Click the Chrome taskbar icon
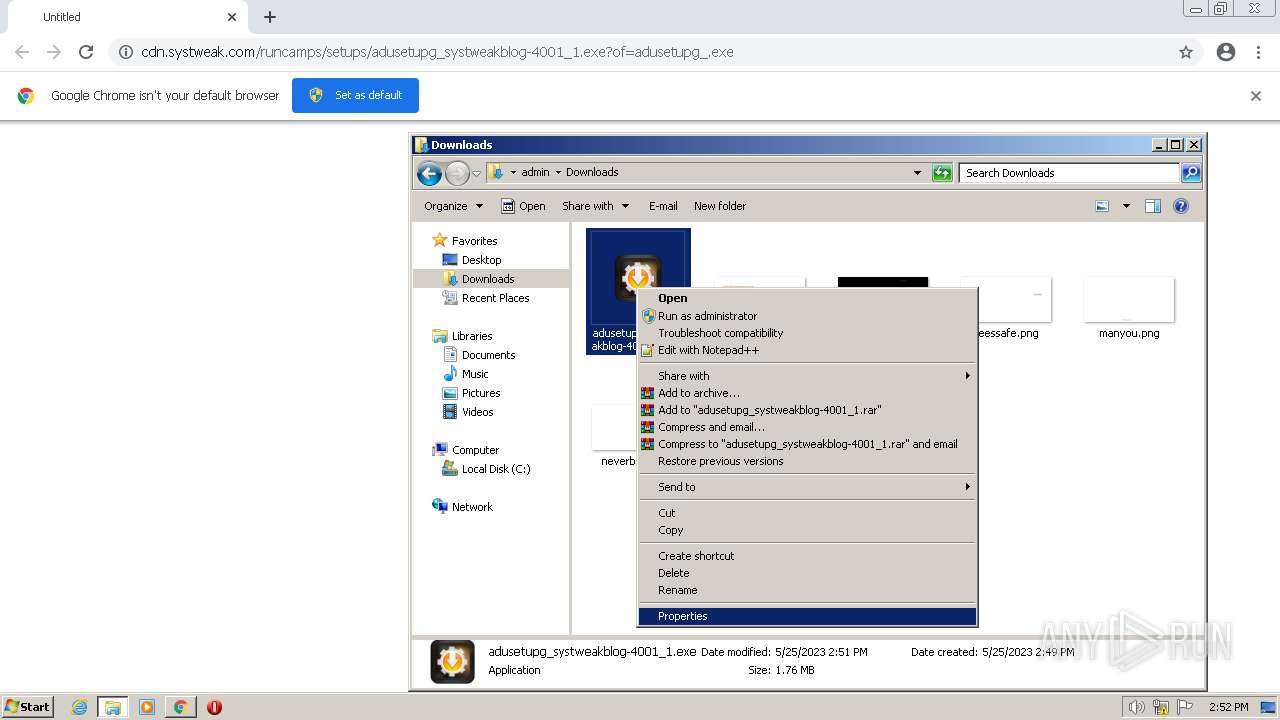The image size is (1280, 720). [180, 707]
